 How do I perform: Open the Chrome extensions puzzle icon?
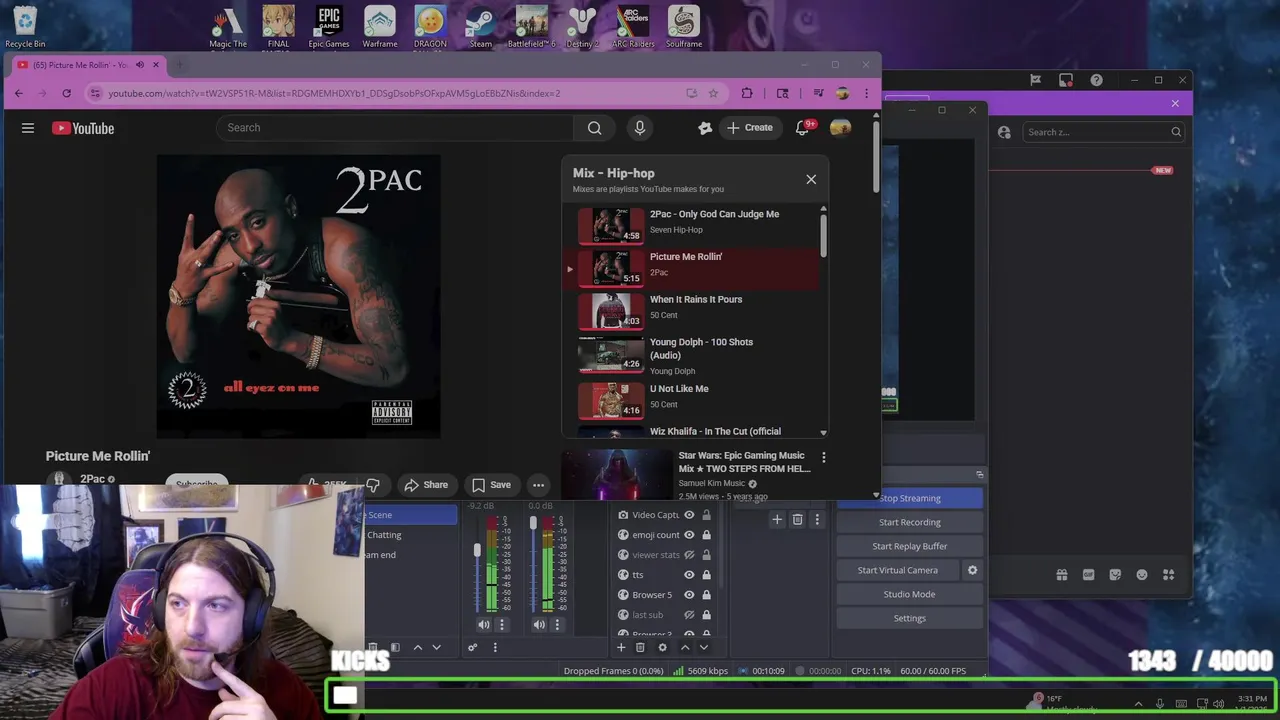click(747, 93)
